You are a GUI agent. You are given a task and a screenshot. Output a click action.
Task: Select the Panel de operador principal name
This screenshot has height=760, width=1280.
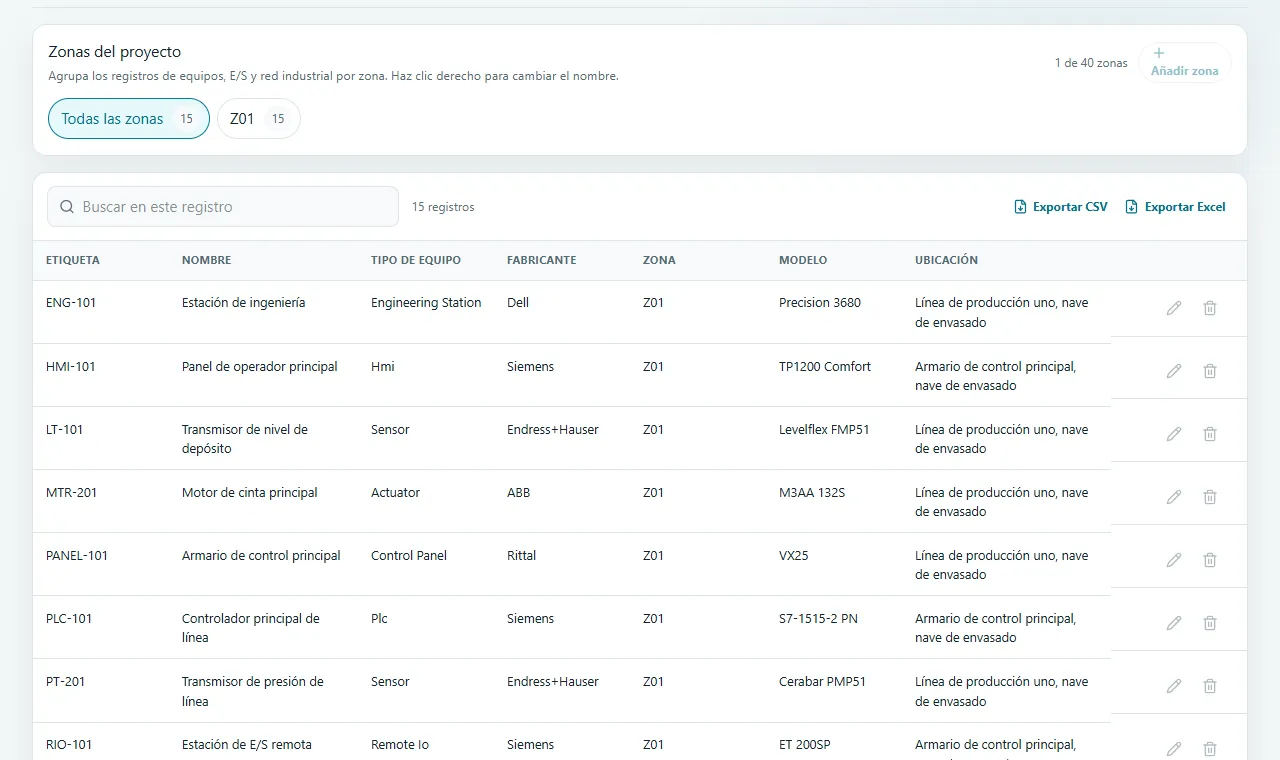[x=260, y=367]
